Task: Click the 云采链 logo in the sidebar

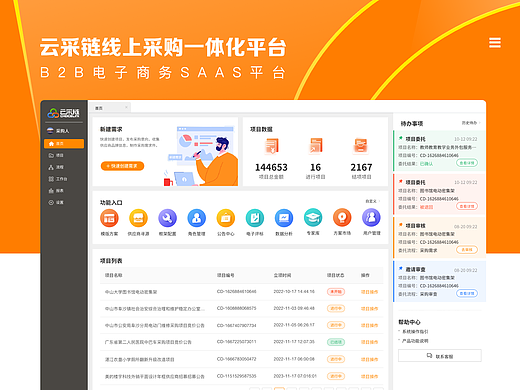Action: [x=63, y=113]
